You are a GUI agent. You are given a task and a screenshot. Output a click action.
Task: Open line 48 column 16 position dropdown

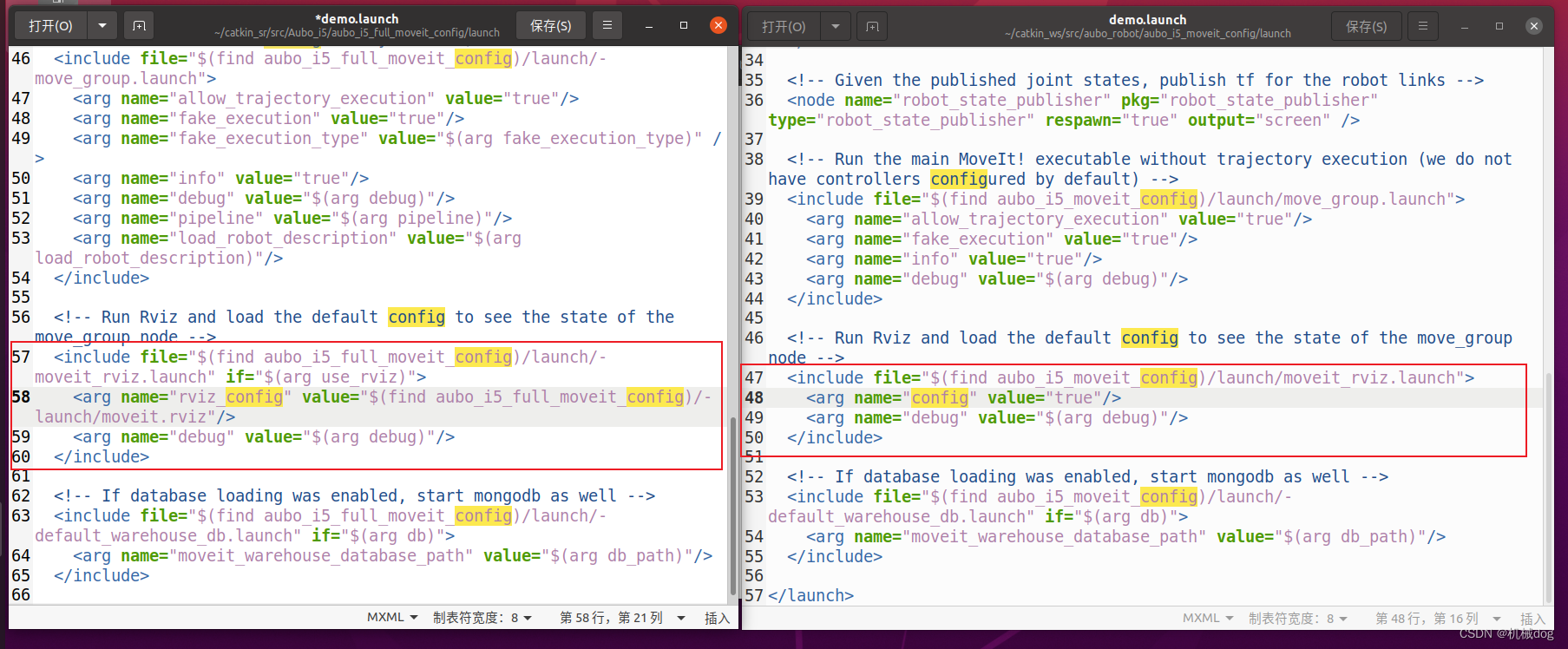point(1438,618)
